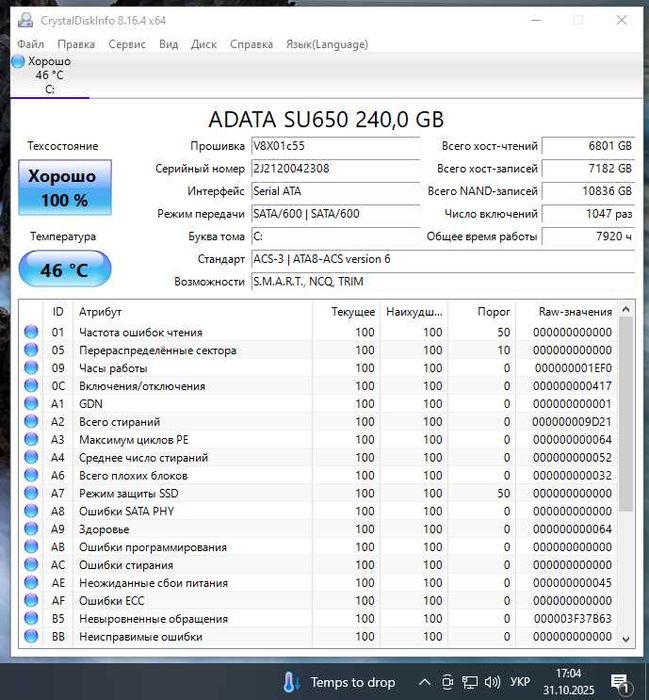Click the CrystalDiskInfo title bar app icon
This screenshot has width=649, height=700.
25,20
